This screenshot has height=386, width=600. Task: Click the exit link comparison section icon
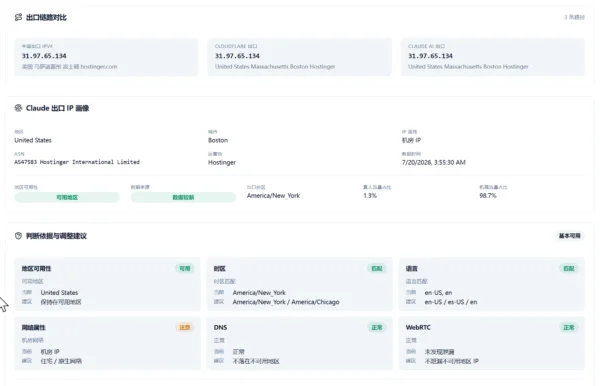tap(18, 17)
